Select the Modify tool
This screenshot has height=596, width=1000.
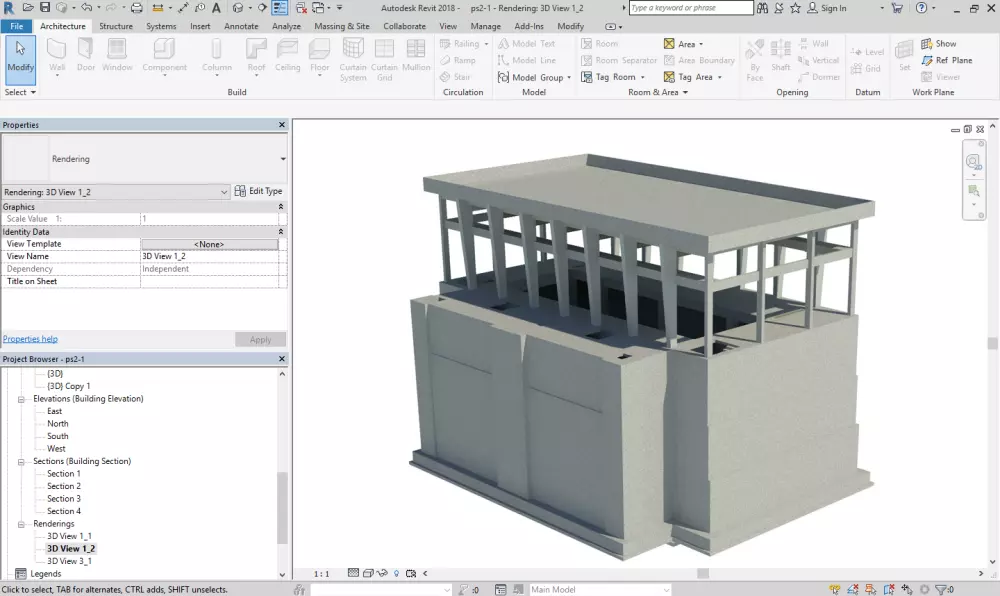20,59
